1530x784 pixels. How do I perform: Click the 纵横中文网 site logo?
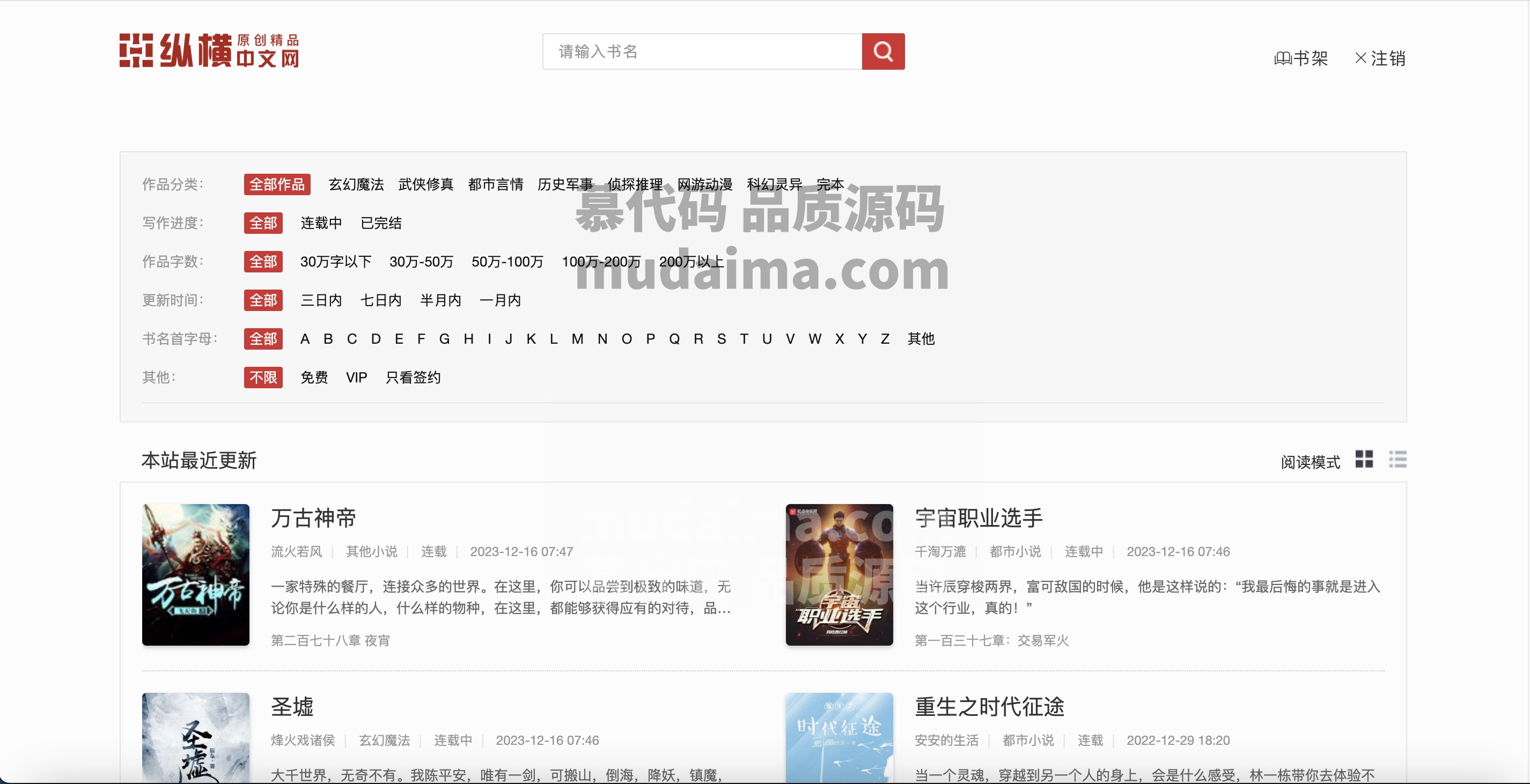click(x=209, y=50)
